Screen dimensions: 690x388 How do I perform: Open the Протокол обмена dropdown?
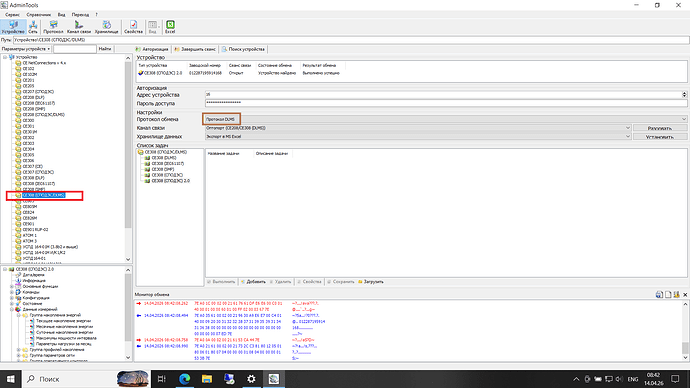click(446, 119)
